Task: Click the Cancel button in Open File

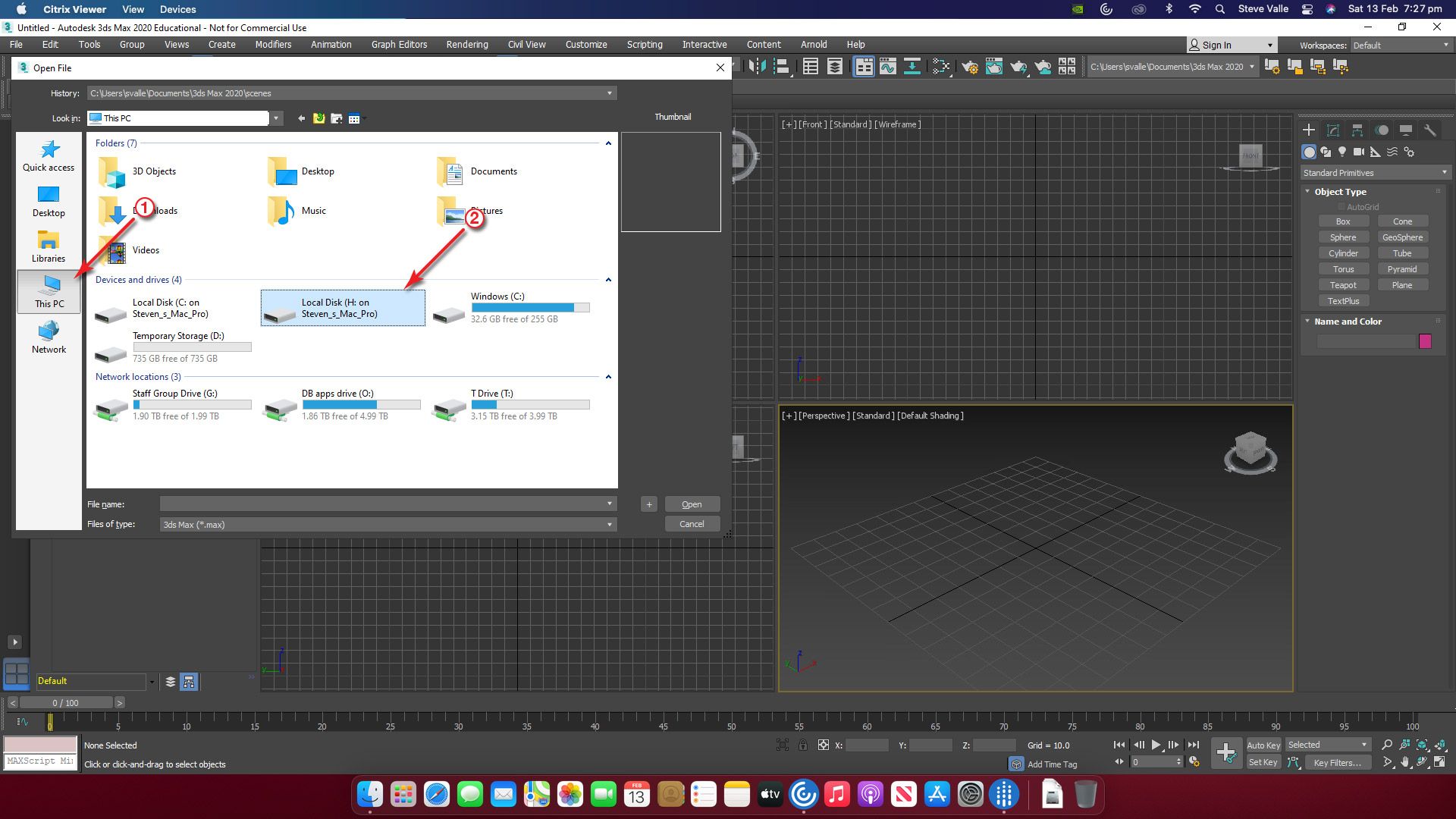Action: pyautogui.click(x=691, y=524)
